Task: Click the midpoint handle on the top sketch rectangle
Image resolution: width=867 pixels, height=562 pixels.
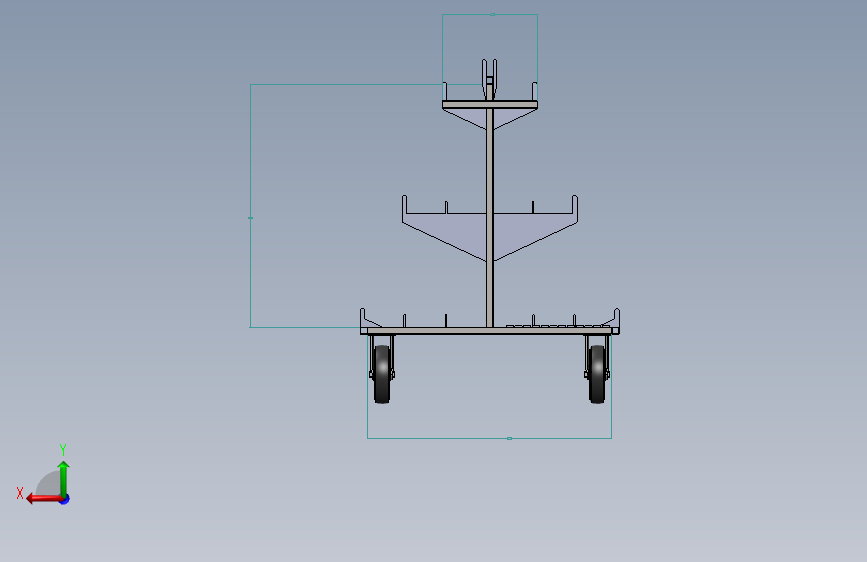Action: pyautogui.click(x=493, y=14)
